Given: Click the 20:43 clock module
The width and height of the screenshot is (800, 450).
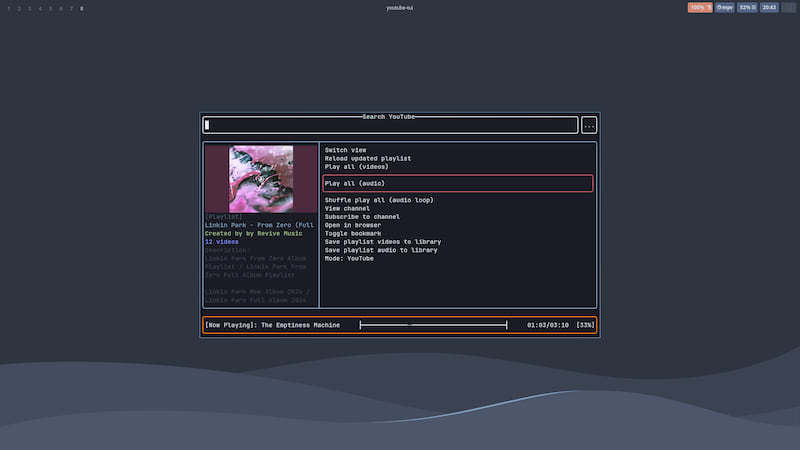Looking at the screenshot, I should [769, 8].
